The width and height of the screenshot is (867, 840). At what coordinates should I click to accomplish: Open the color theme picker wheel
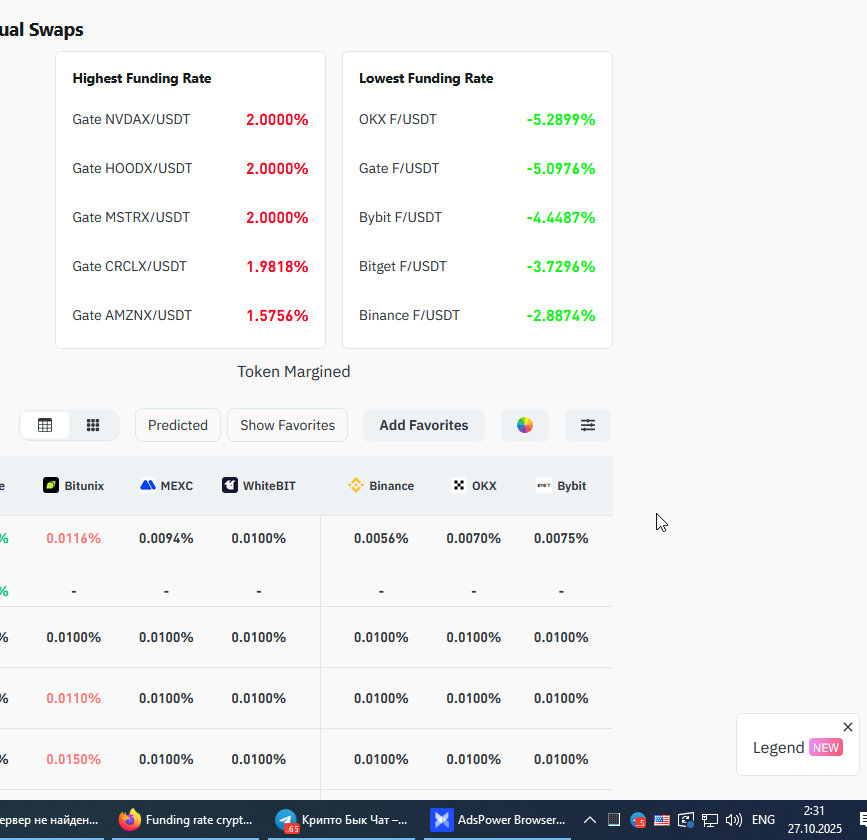pos(525,425)
